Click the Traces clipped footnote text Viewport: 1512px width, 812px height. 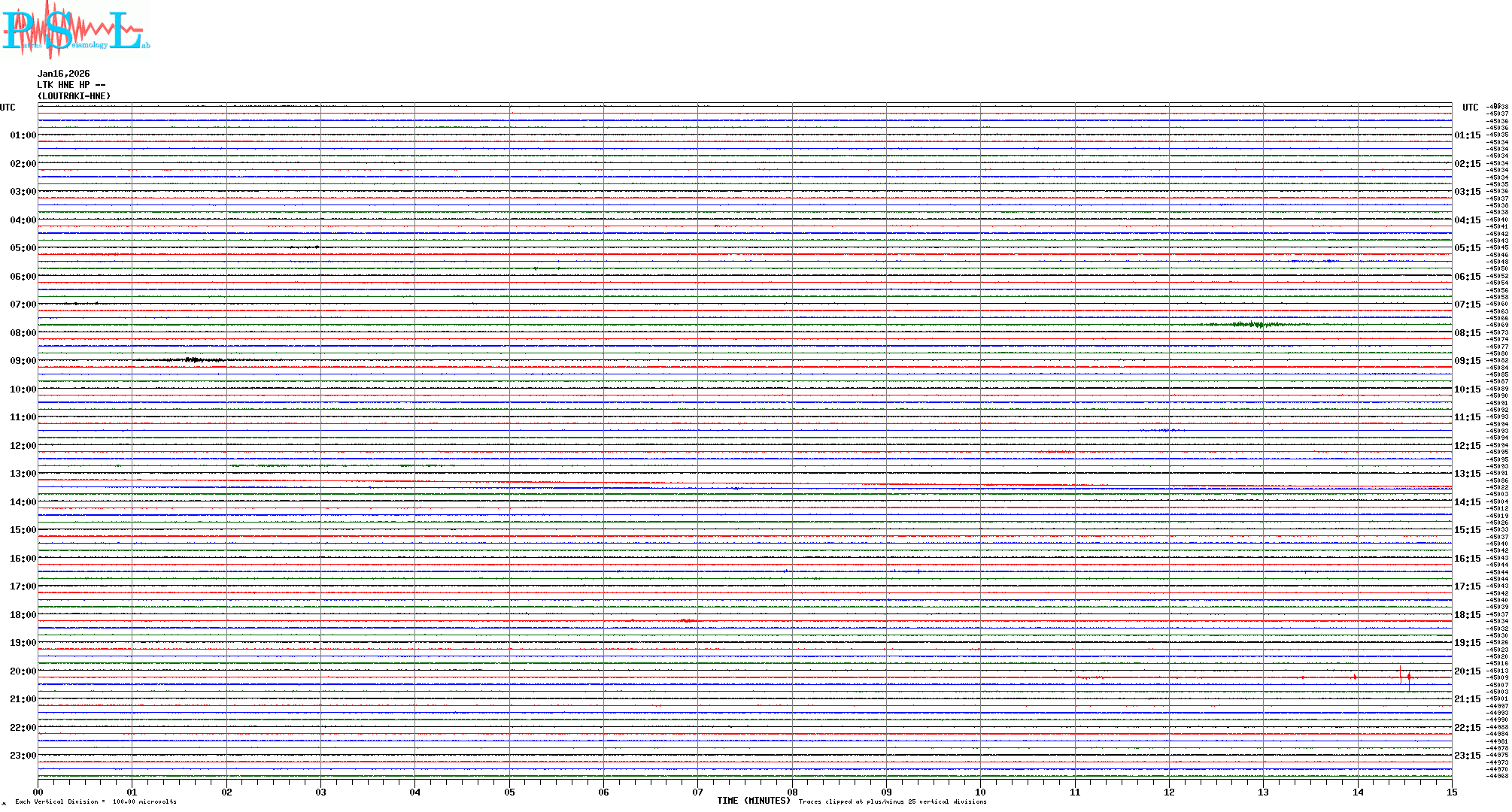[892, 801]
